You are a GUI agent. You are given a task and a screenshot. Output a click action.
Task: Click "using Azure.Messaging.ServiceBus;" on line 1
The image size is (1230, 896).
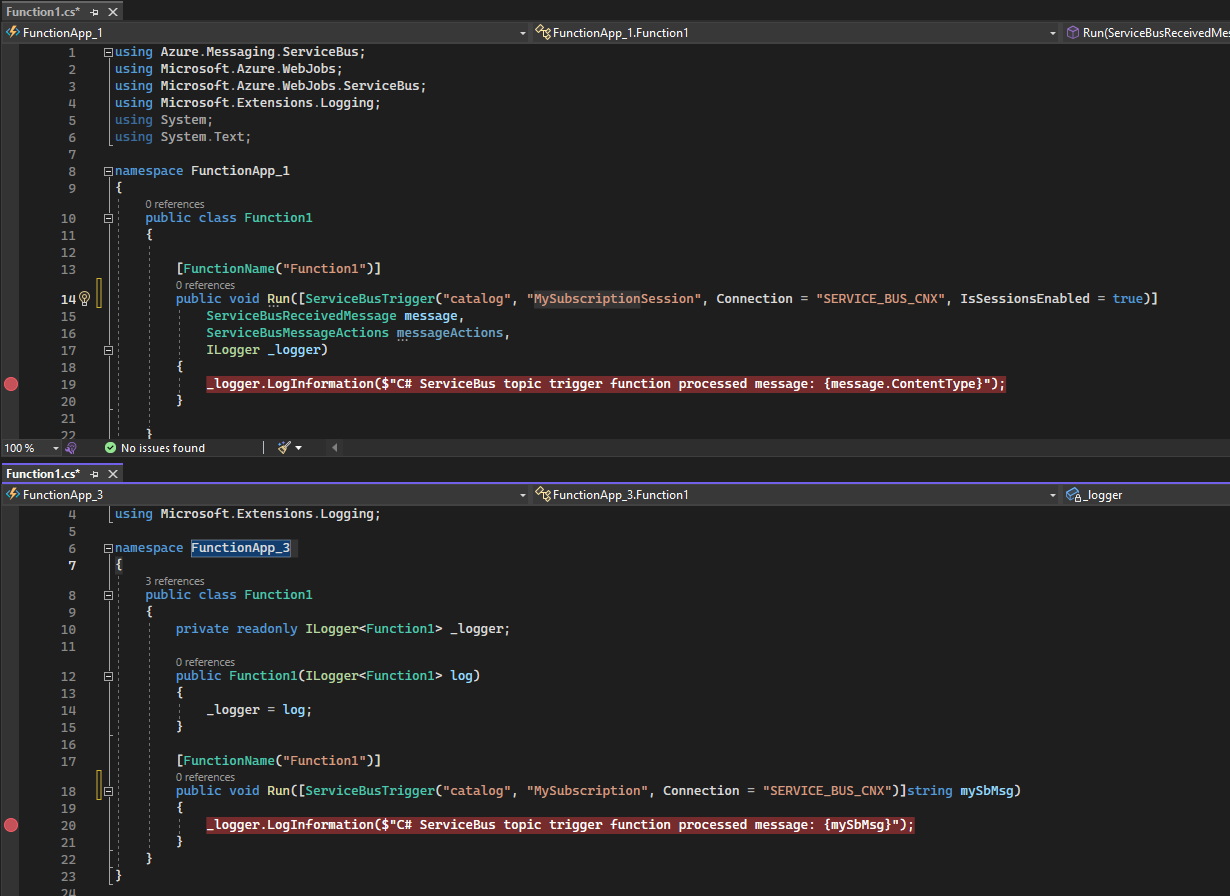(240, 52)
